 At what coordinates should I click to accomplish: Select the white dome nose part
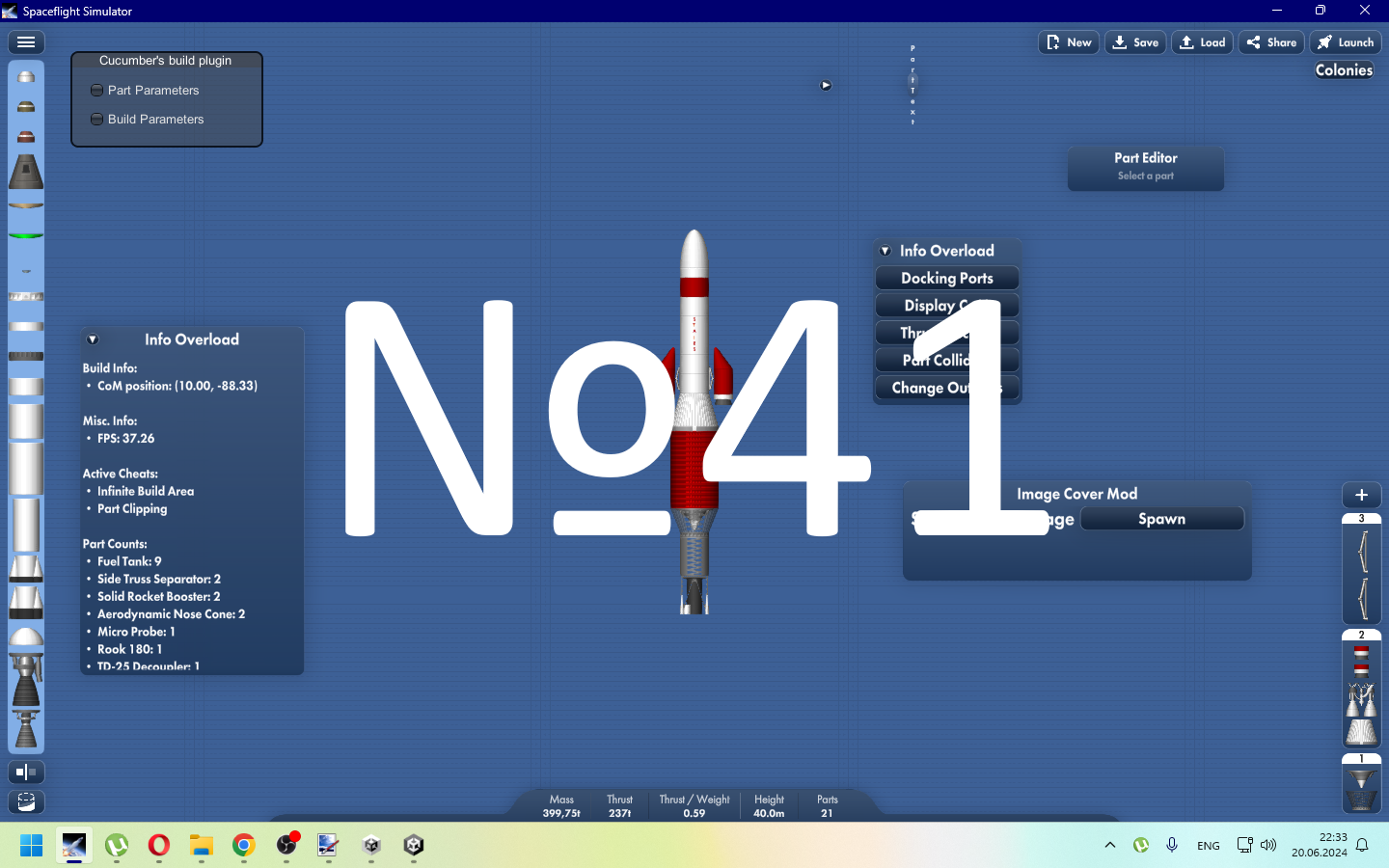26,637
